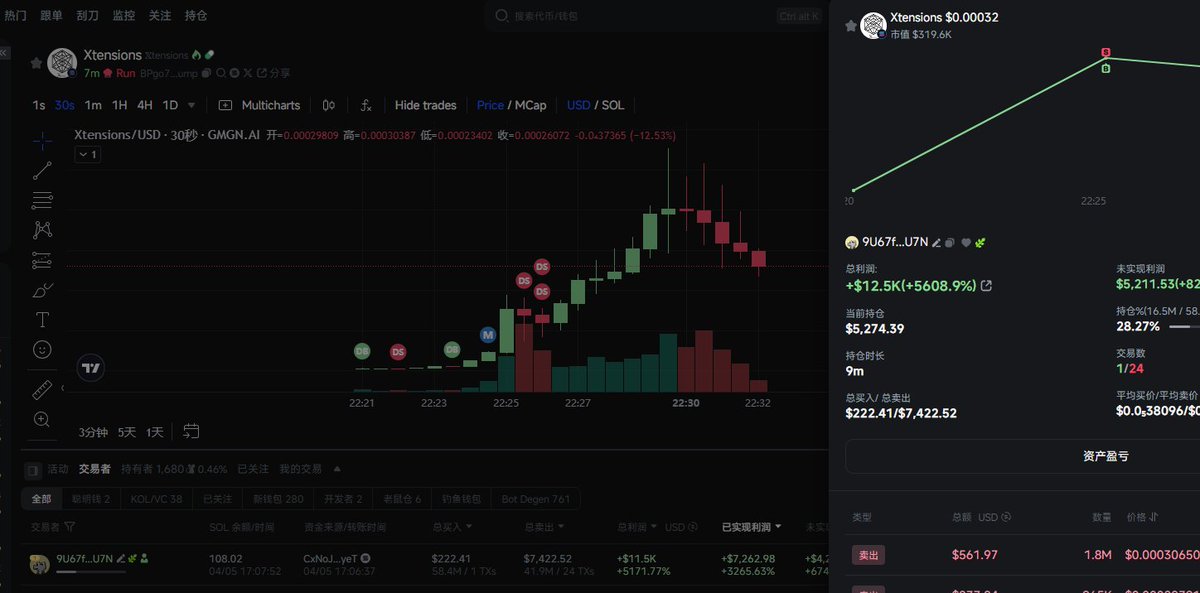Click the star in right-side panel
The width and height of the screenshot is (1200, 593).
(x=851, y=25)
